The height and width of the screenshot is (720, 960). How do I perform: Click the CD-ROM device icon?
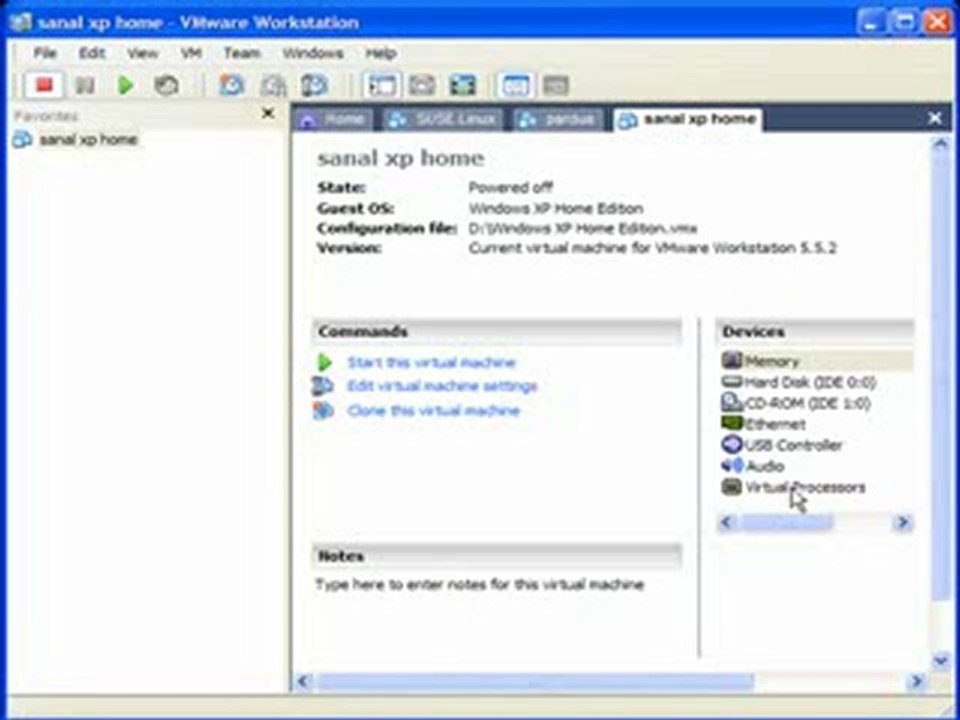pyautogui.click(x=732, y=402)
